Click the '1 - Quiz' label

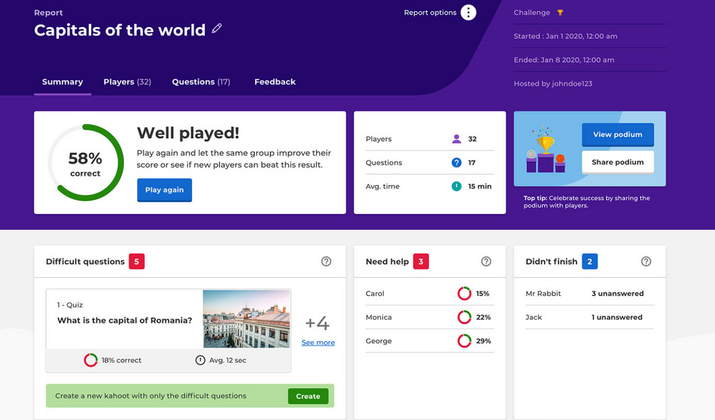(x=70, y=305)
